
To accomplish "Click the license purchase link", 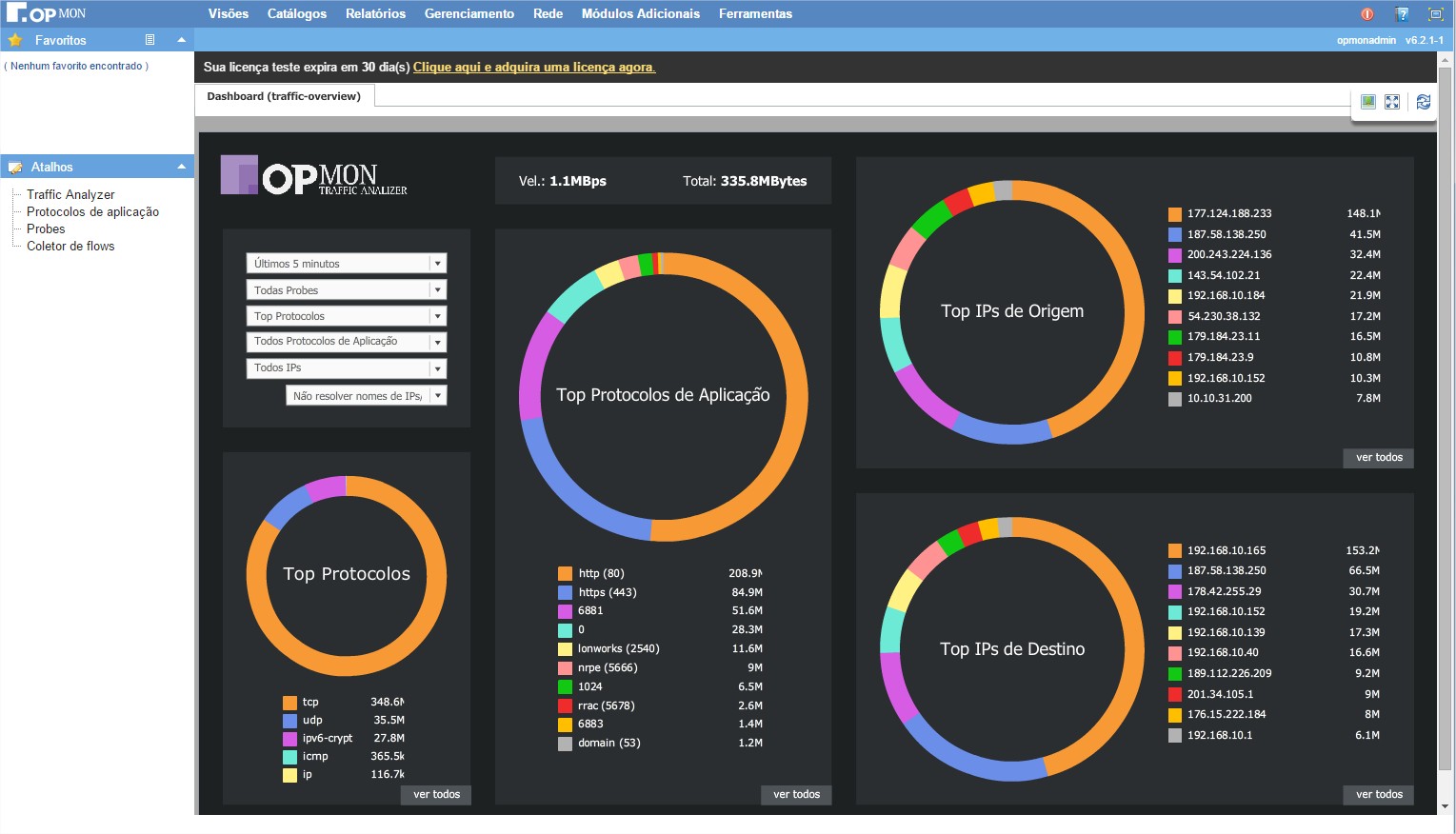I will tap(534, 67).
